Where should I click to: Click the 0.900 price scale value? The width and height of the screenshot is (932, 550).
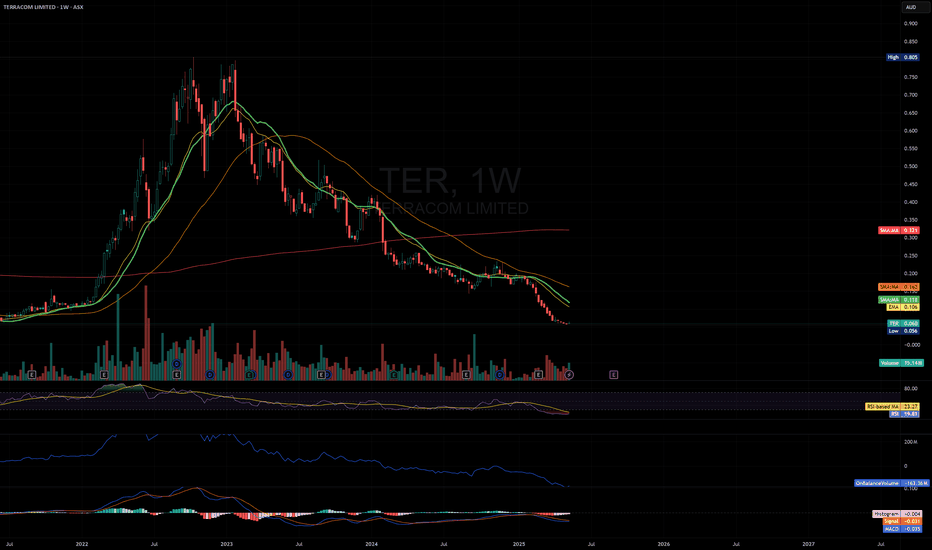910,24
